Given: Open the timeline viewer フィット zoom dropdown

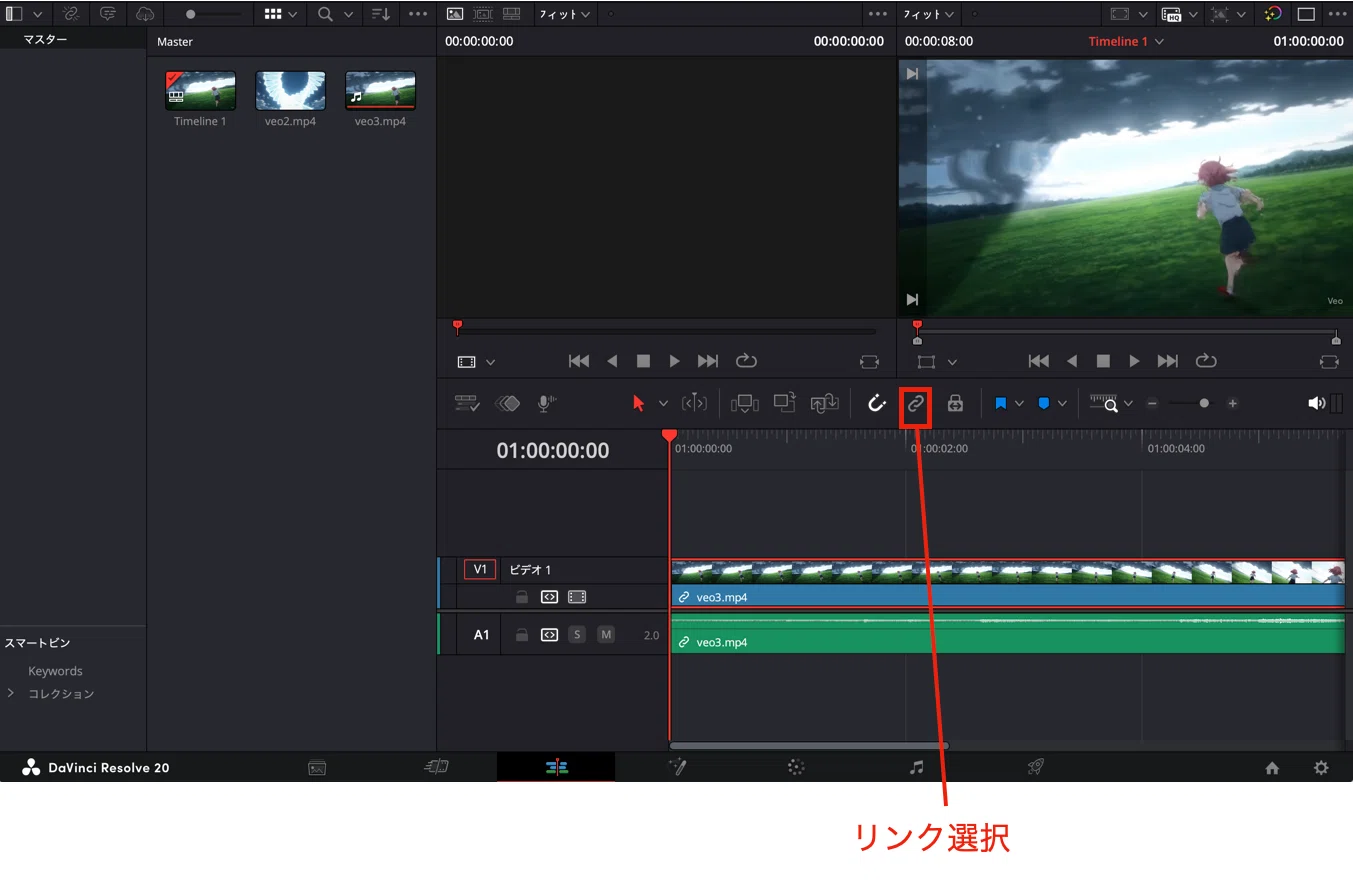Looking at the screenshot, I should pyautogui.click(x=928, y=14).
